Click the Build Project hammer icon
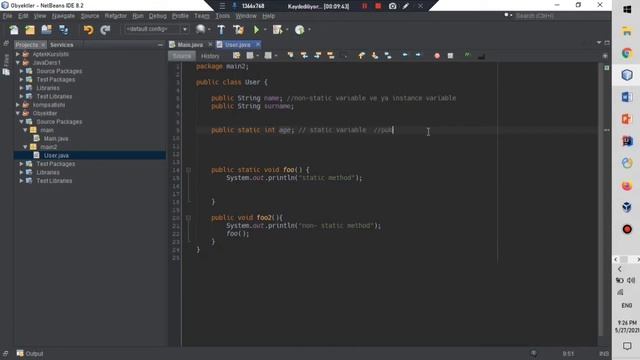 tap(221, 29)
